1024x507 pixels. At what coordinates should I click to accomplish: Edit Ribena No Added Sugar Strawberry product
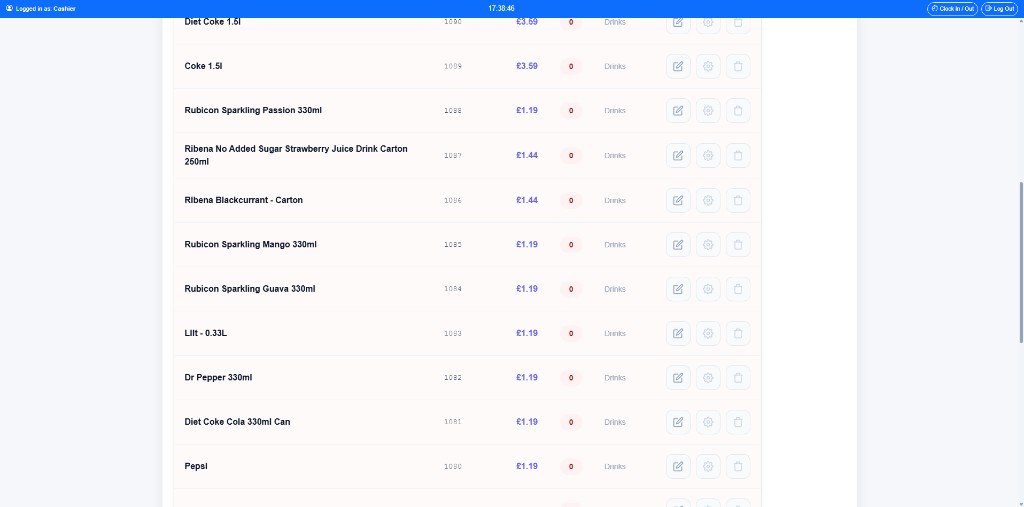click(678, 155)
